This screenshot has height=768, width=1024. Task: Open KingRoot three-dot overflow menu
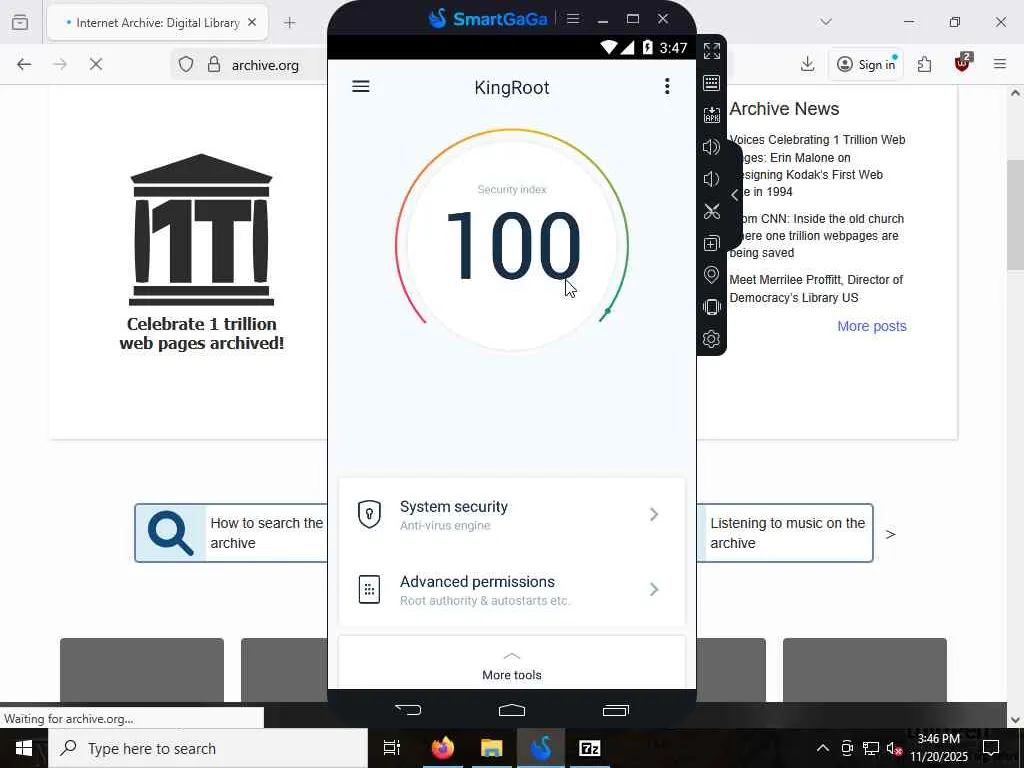[667, 86]
